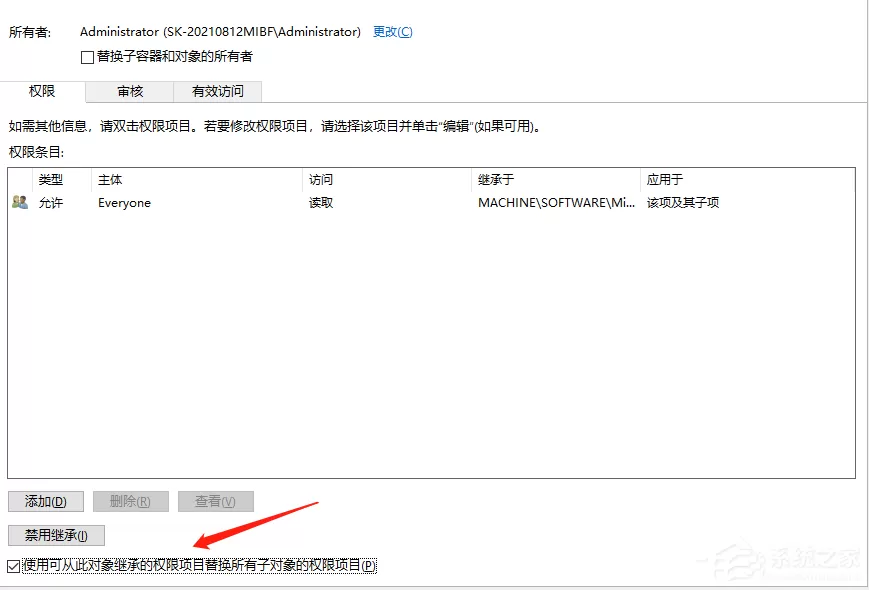The image size is (869, 590).
Task: Click the 添加(D) button
Action: pos(46,501)
